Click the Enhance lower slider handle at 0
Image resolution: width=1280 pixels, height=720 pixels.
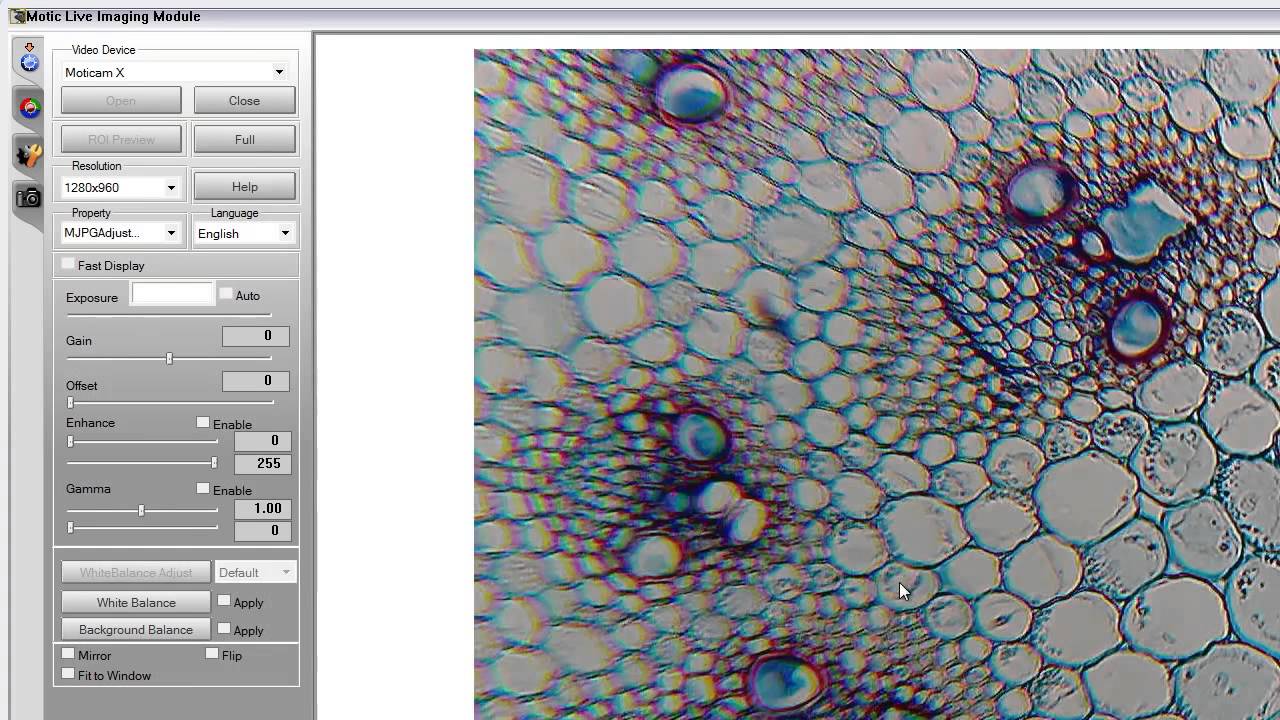click(70, 441)
